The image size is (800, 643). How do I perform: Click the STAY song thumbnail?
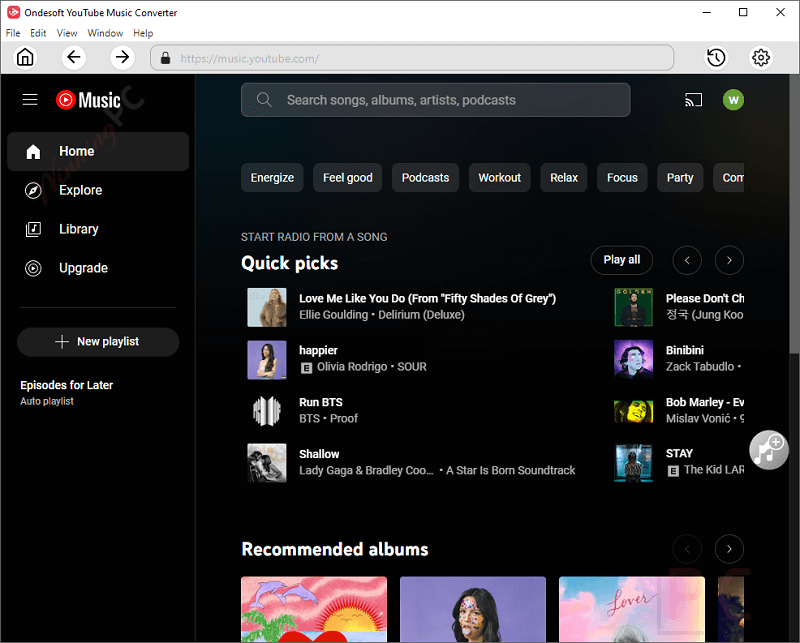pos(634,463)
